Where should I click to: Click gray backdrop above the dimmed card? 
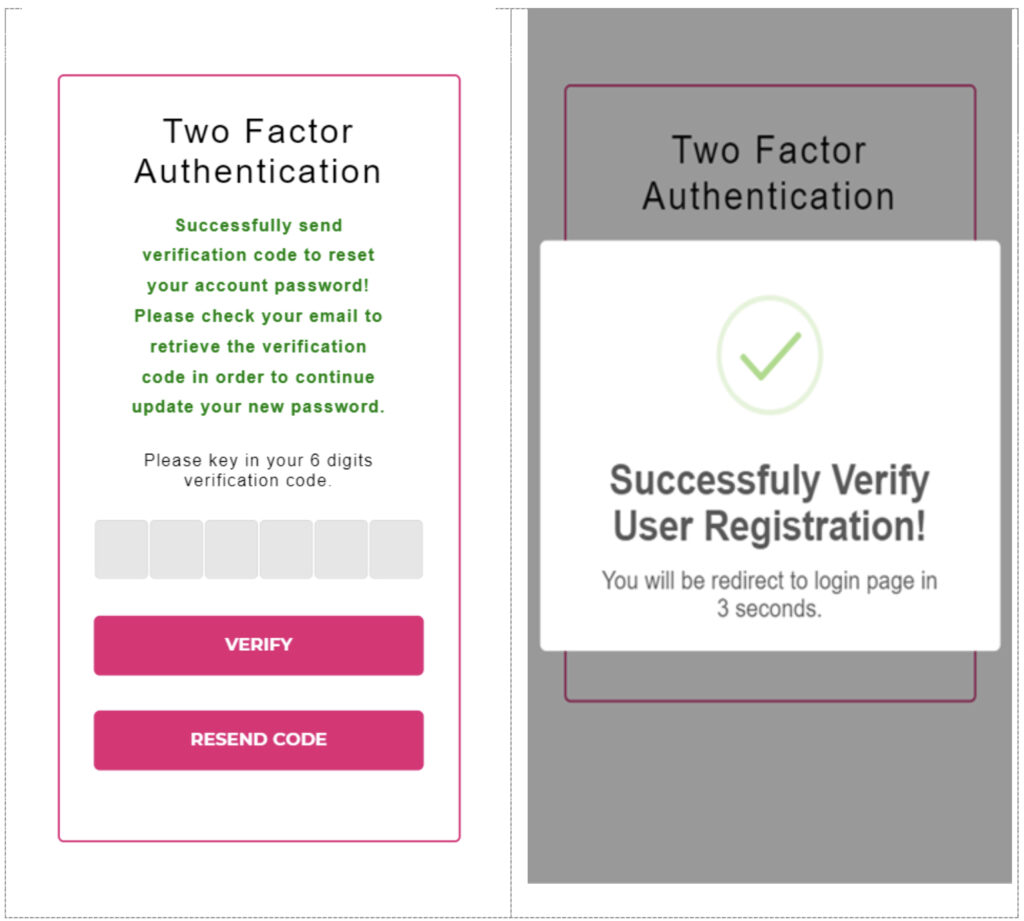pyautogui.click(x=769, y=45)
